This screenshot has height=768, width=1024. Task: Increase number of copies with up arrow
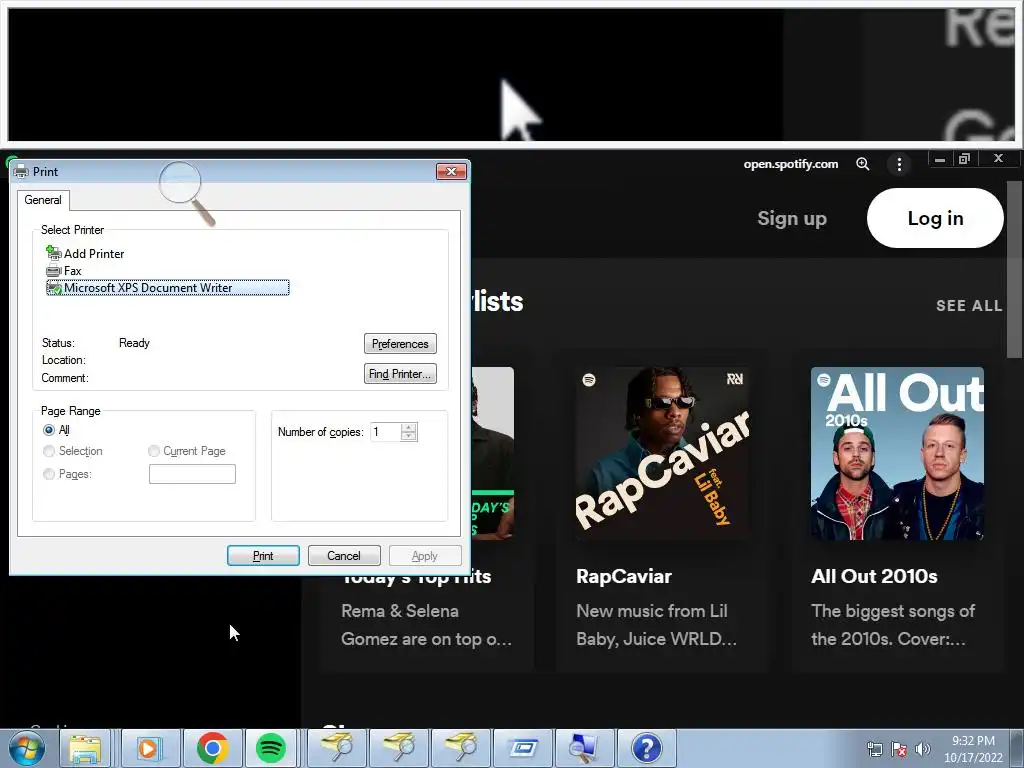click(x=409, y=427)
